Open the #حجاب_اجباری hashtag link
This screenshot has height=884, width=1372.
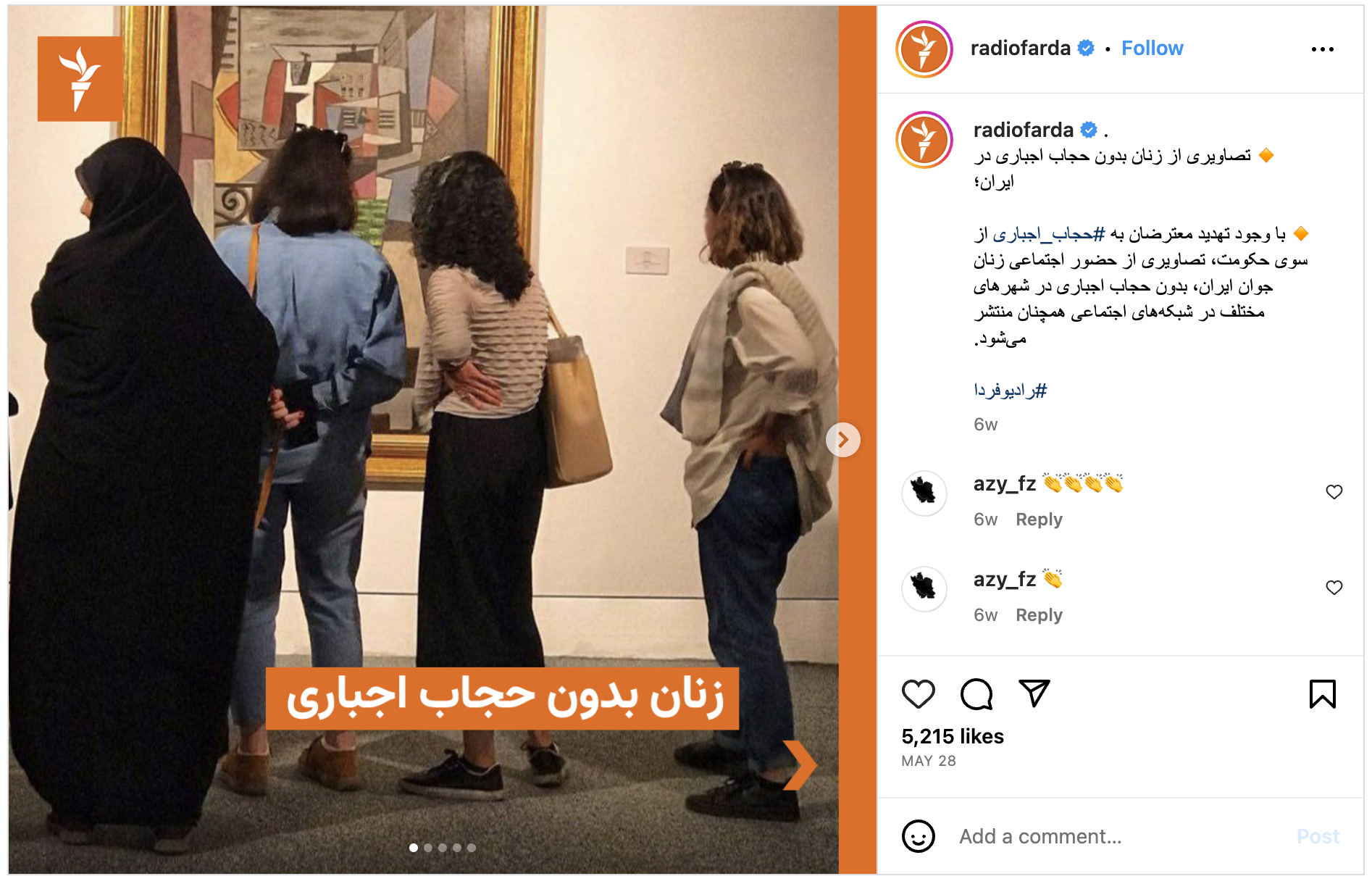(1049, 234)
